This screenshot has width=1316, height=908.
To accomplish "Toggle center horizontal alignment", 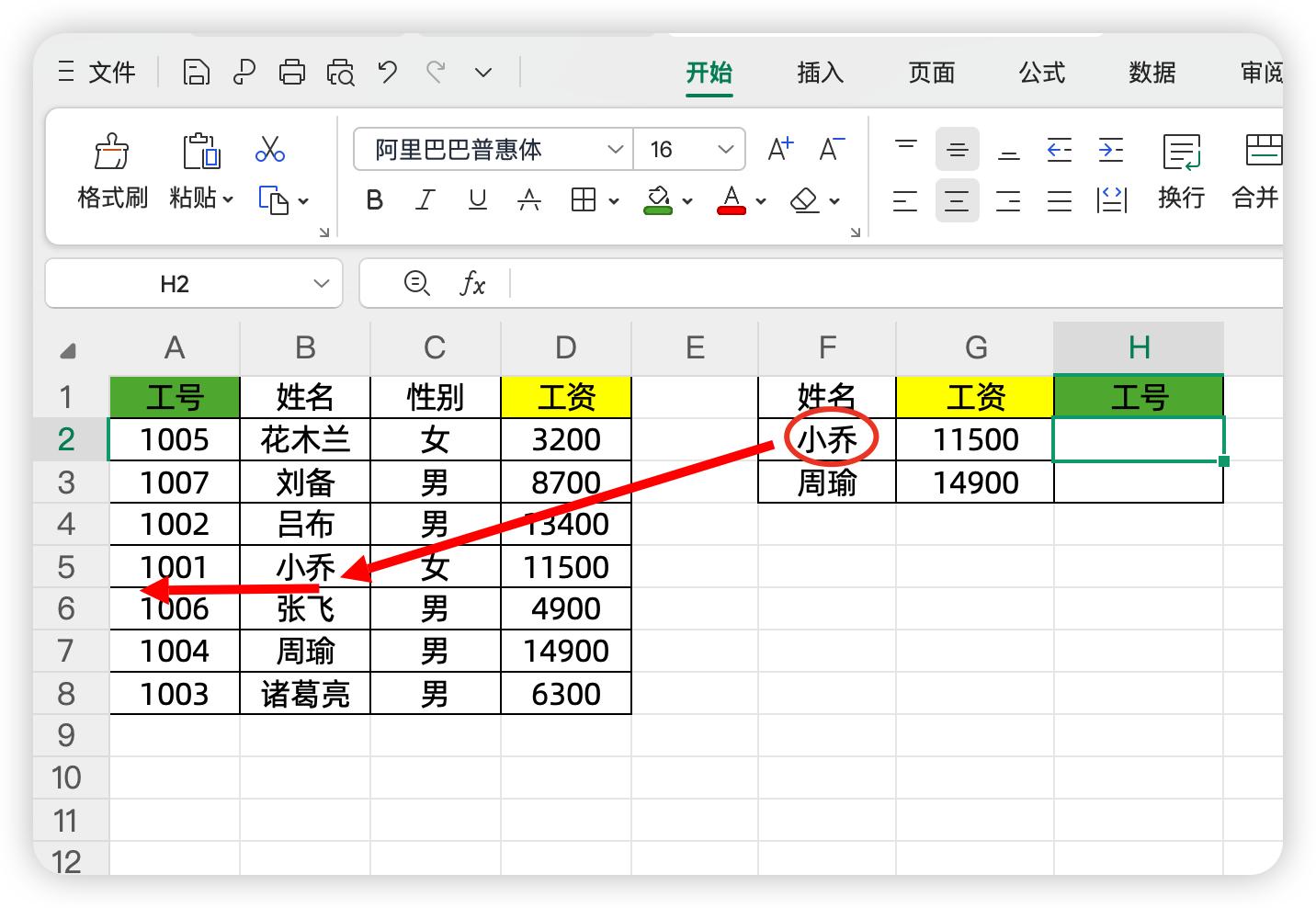I will [x=958, y=199].
